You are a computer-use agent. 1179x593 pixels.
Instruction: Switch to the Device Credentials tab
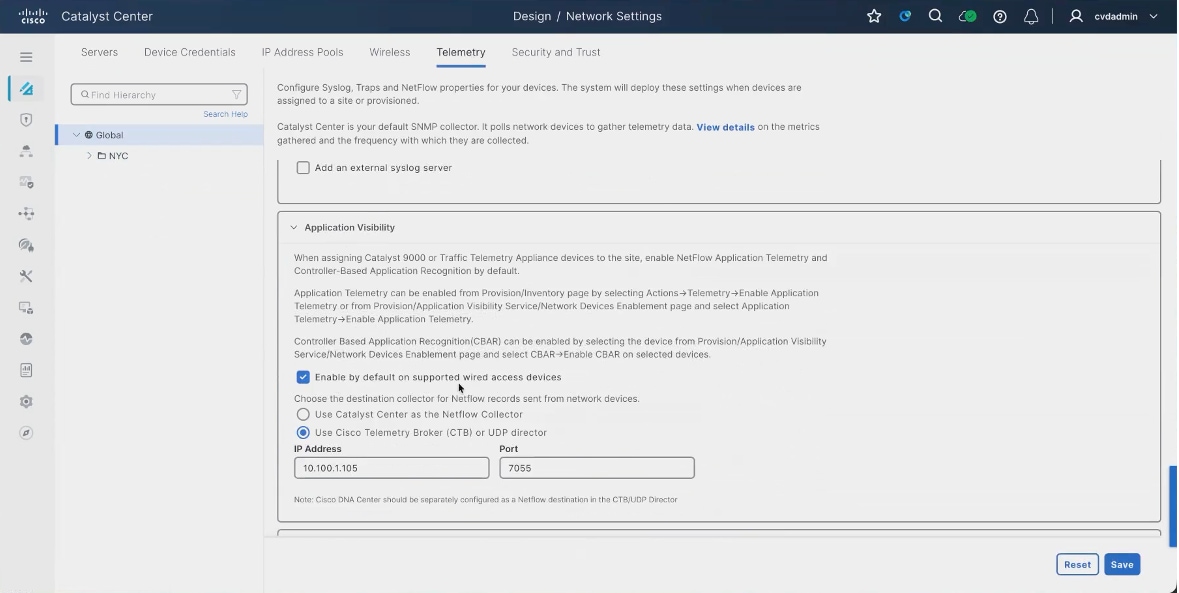pos(189,52)
